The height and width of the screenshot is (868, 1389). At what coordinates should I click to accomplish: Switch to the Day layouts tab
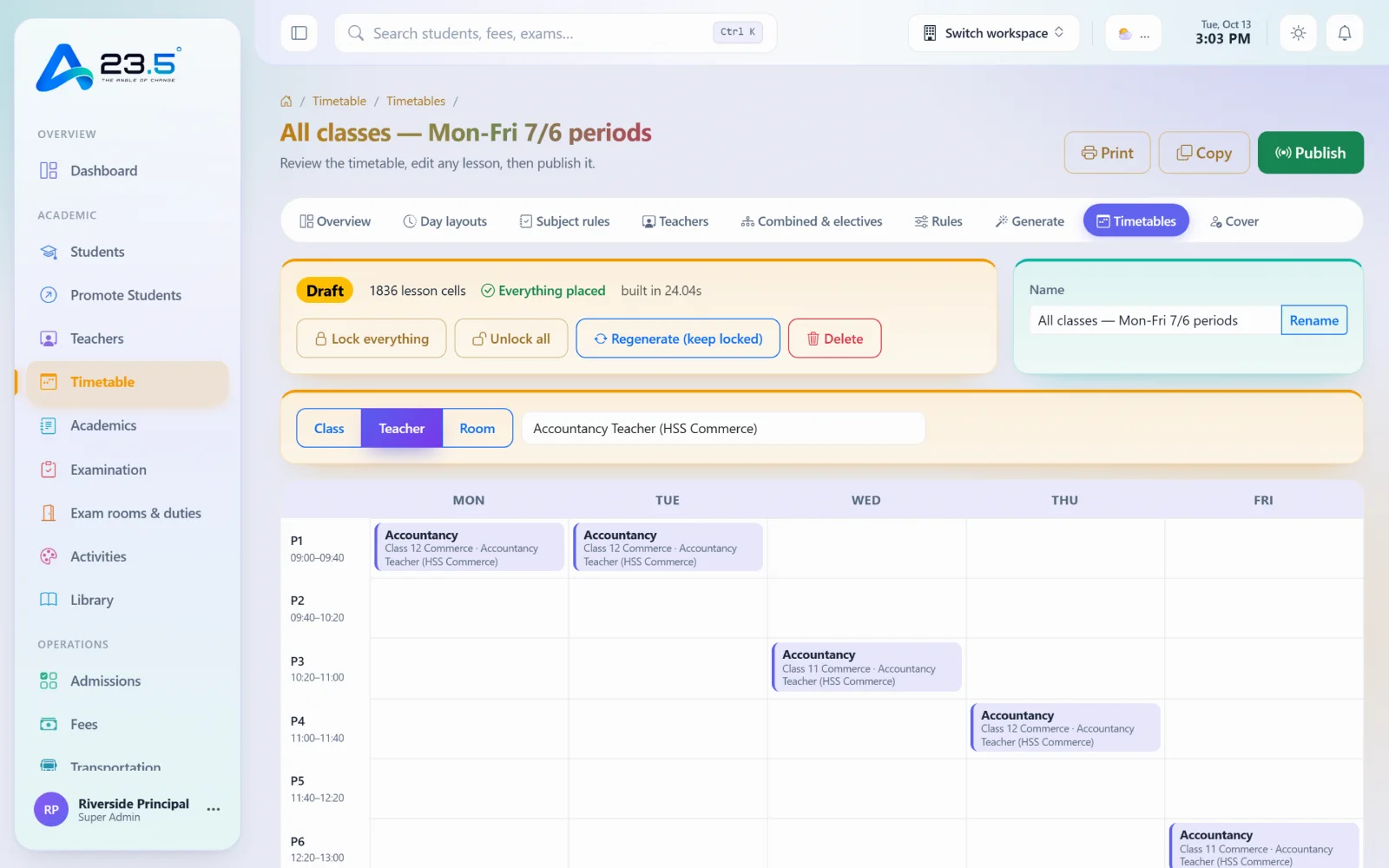(444, 221)
